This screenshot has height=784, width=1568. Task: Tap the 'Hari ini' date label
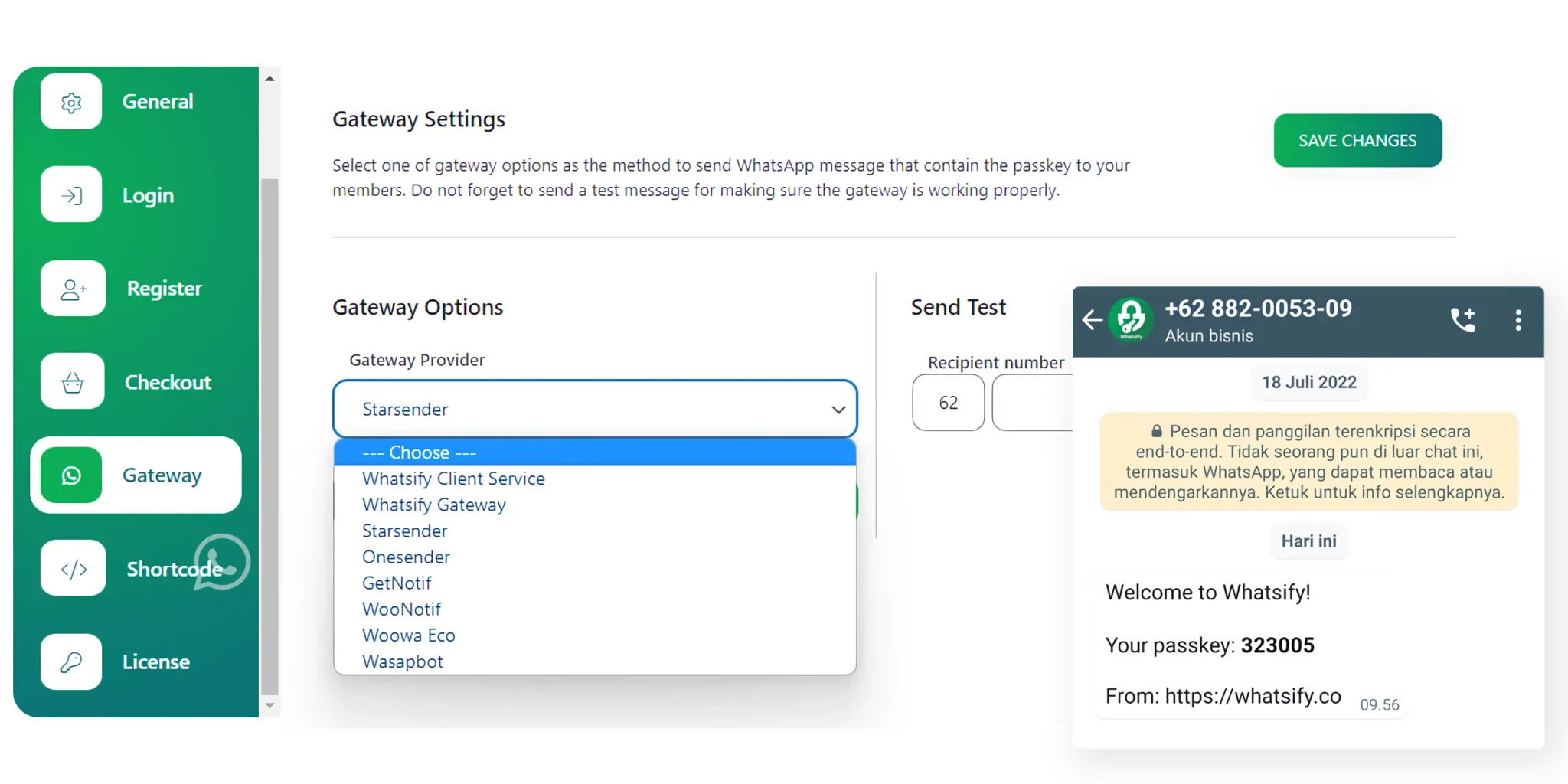[x=1309, y=541]
